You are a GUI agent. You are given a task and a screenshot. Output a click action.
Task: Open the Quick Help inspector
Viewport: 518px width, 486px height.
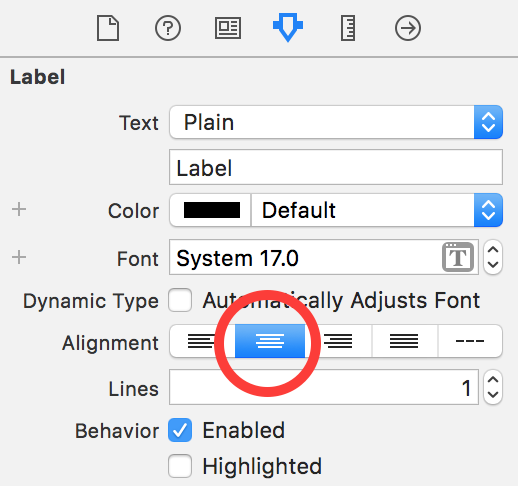[168, 28]
